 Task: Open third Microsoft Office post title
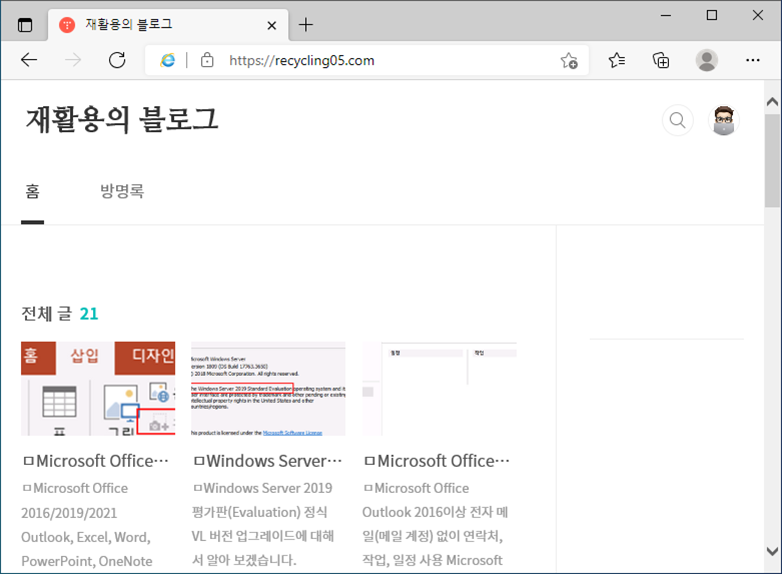point(437,461)
